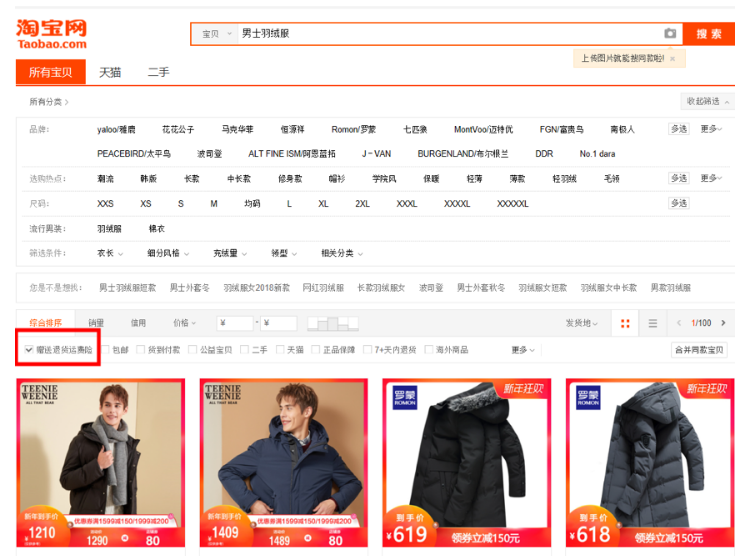Viewport: 745px width, 556px height.
Task: Choose 棉衣 under 流行男装
Action: 157,229
